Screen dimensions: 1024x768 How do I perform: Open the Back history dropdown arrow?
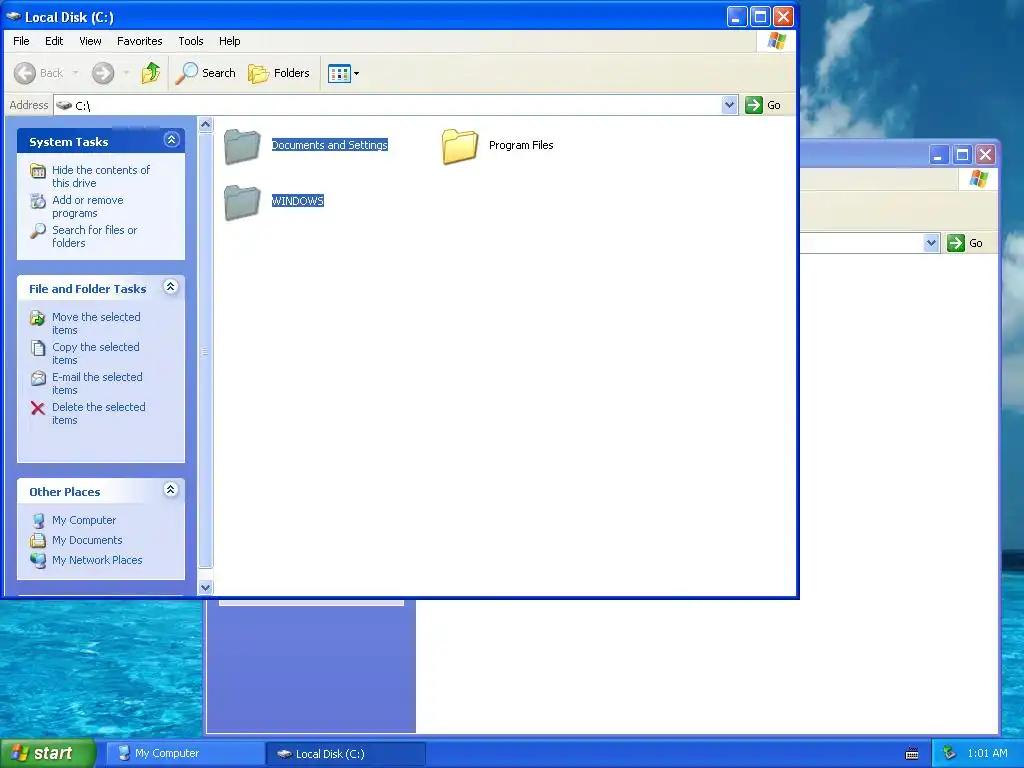(76, 73)
